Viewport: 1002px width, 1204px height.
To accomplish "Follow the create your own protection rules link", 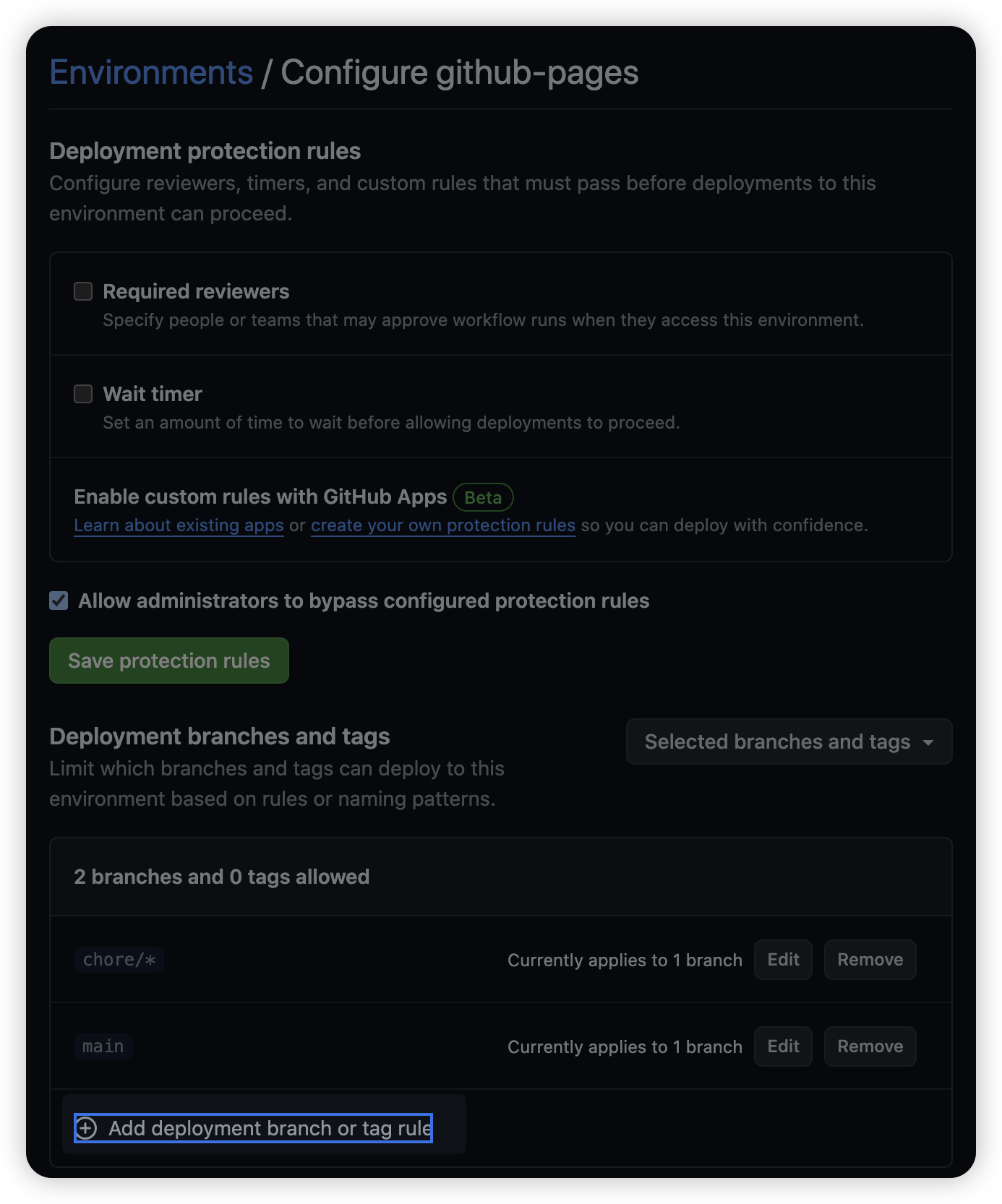I will click(442, 525).
